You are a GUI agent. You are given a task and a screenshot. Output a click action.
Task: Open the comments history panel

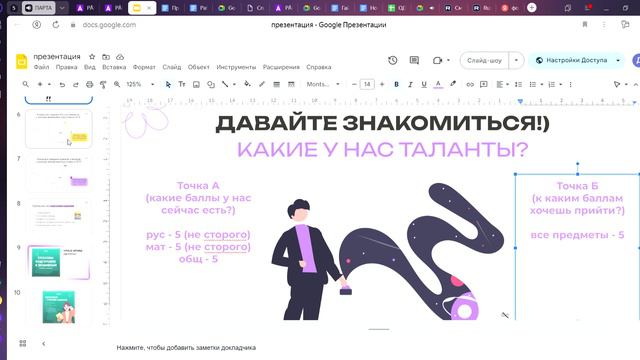click(x=414, y=60)
